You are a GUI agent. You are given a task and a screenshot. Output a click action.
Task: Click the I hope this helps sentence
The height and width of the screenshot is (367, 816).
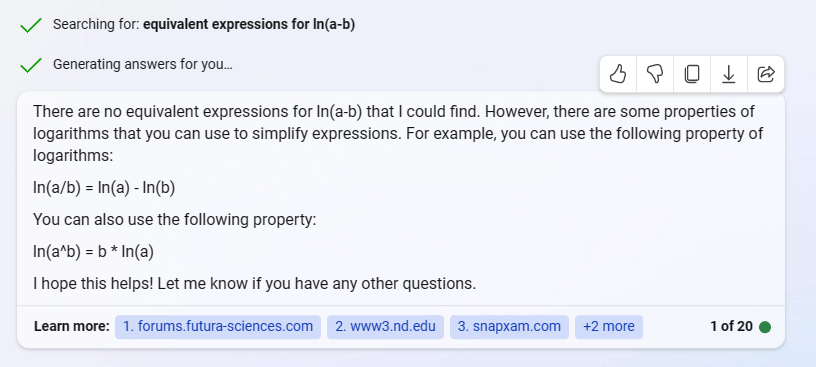(x=254, y=284)
